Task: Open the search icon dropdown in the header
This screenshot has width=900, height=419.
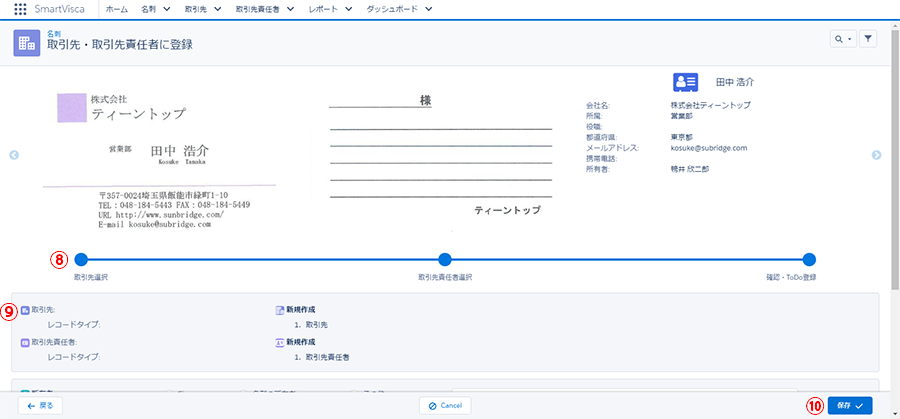Action: pyautogui.click(x=843, y=39)
